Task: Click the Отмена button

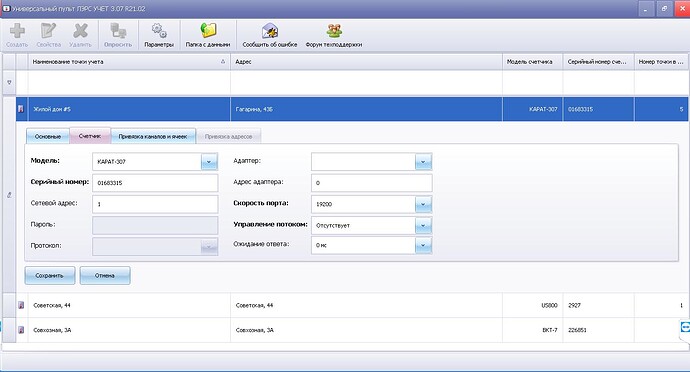Action: pos(105,276)
